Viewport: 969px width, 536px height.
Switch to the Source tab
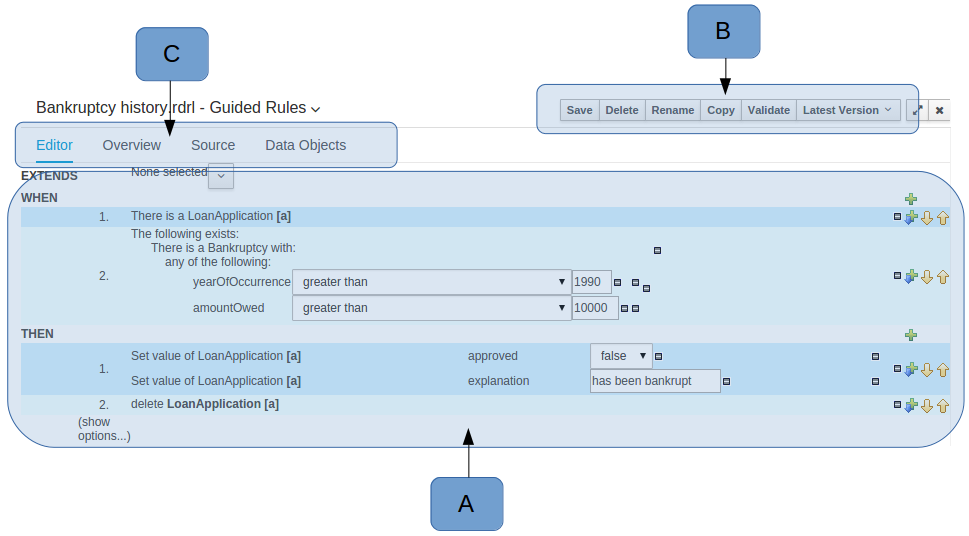point(213,145)
